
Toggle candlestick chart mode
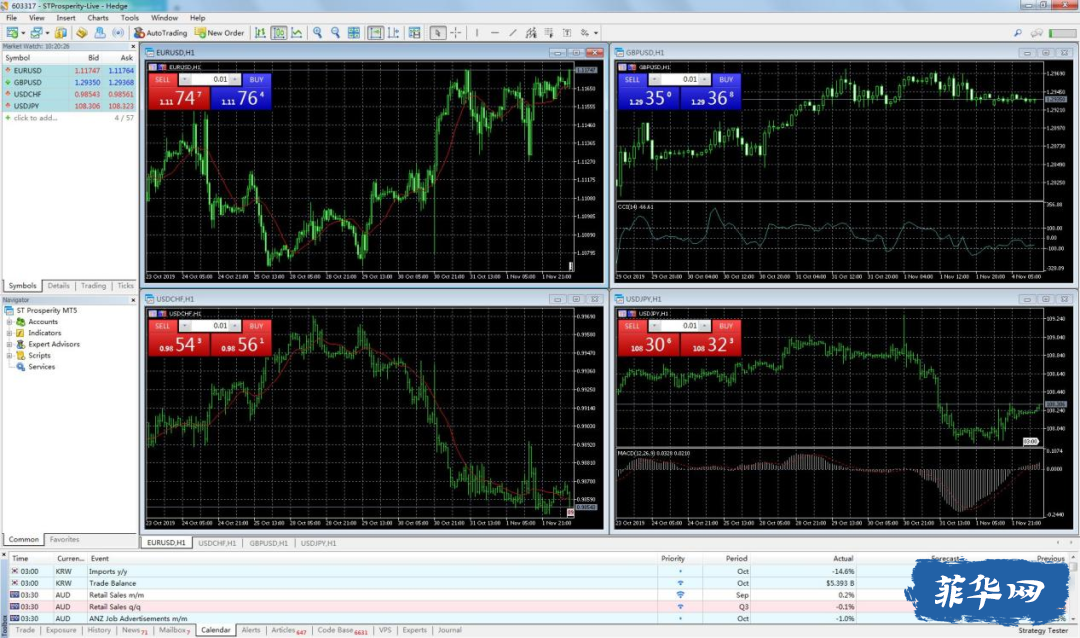[278, 32]
